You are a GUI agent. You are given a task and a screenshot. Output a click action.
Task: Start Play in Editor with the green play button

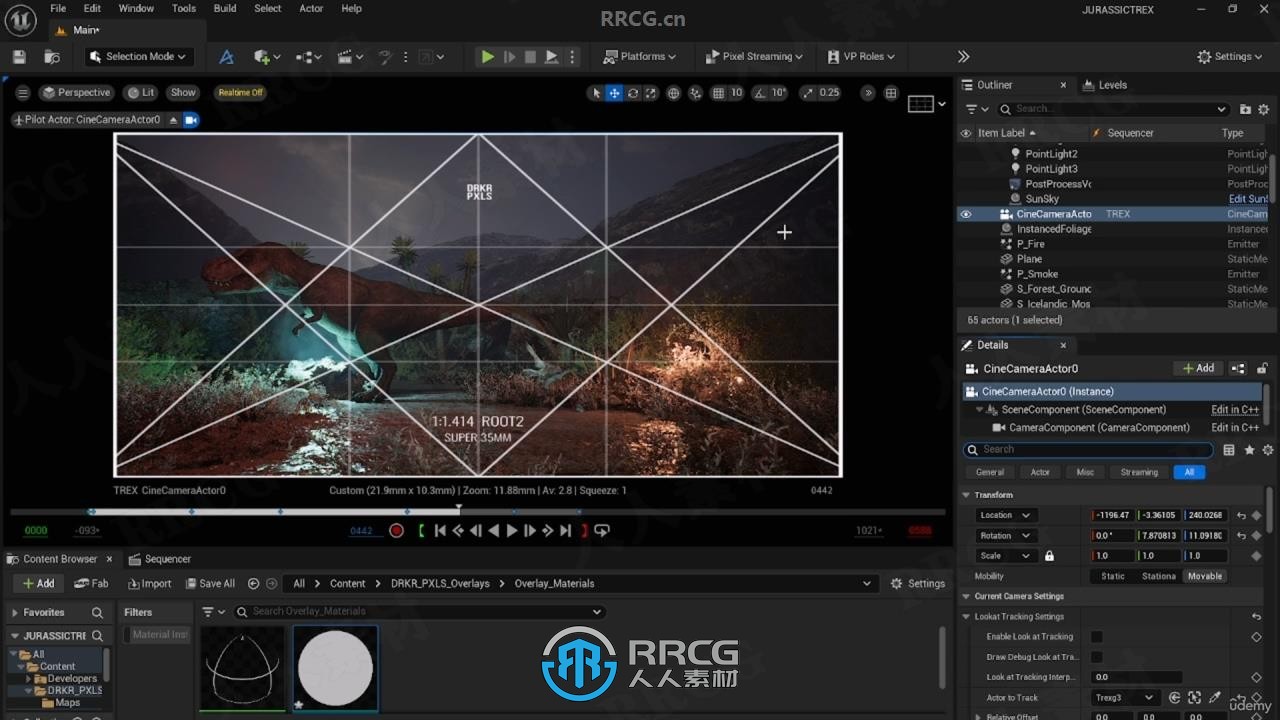(x=487, y=57)
